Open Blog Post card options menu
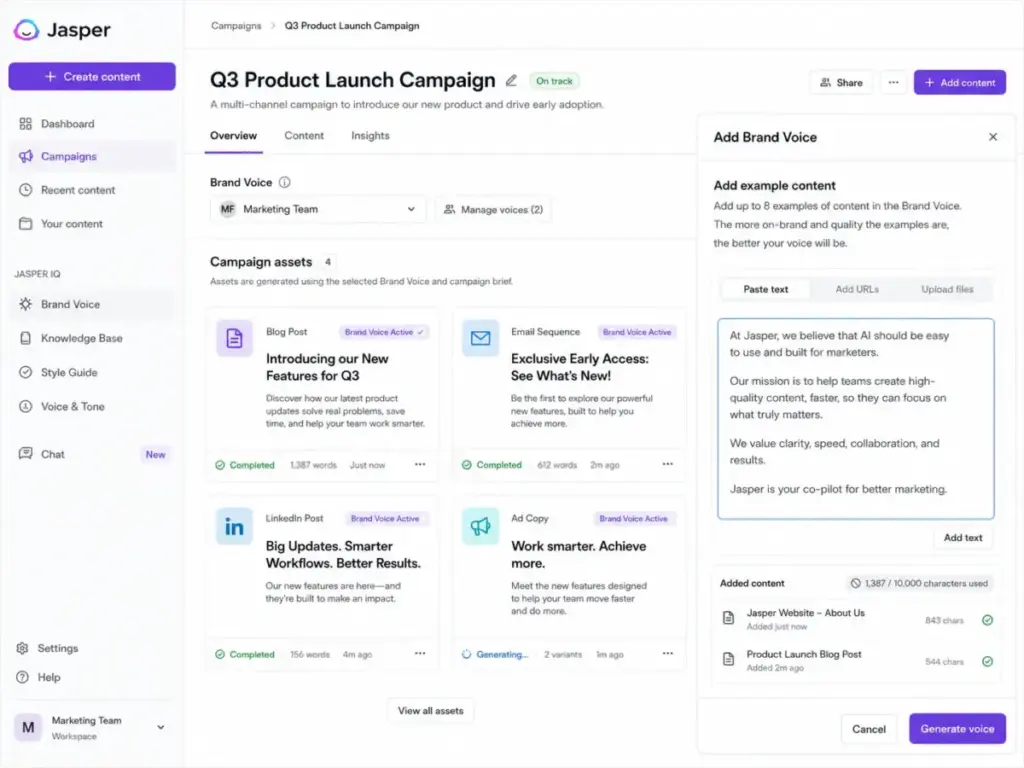Screen dimensions: 1024x768 point(420,464)
